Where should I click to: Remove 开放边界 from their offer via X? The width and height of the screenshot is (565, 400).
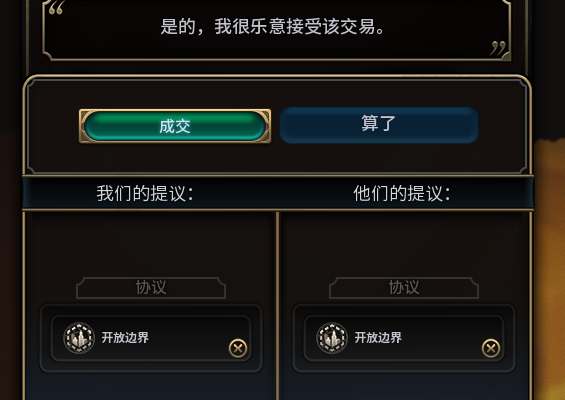491,348
